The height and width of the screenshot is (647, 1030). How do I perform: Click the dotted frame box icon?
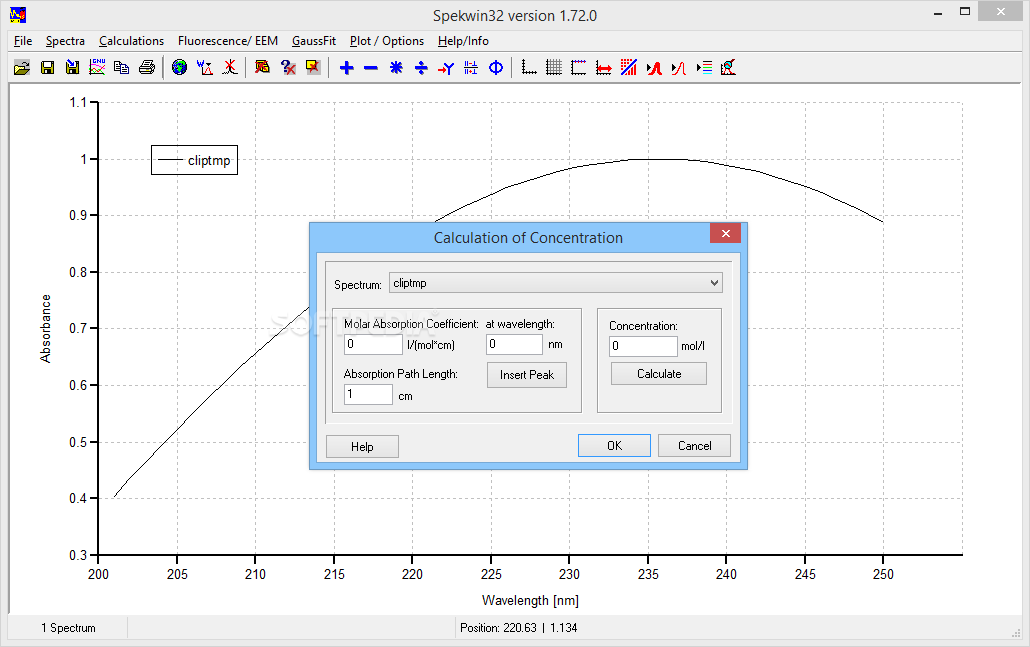click(579, 67)
